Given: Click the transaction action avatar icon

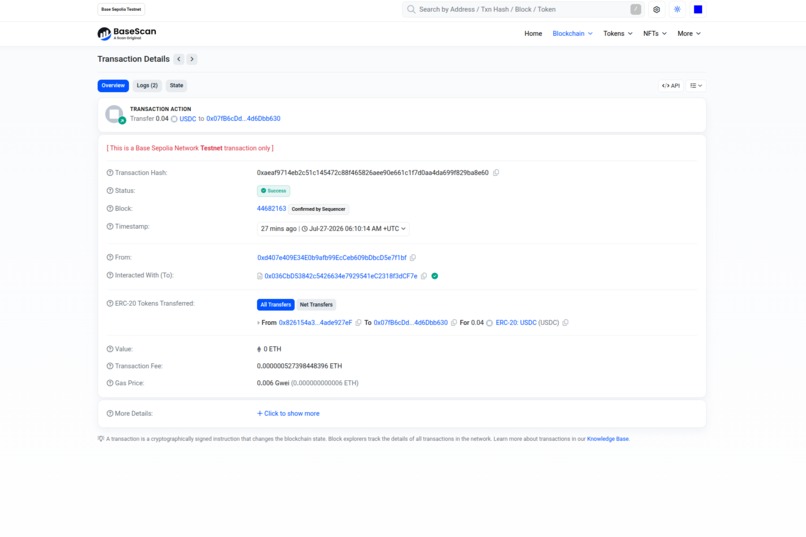Looking at the screenshot, I should (x=115, y=114).
